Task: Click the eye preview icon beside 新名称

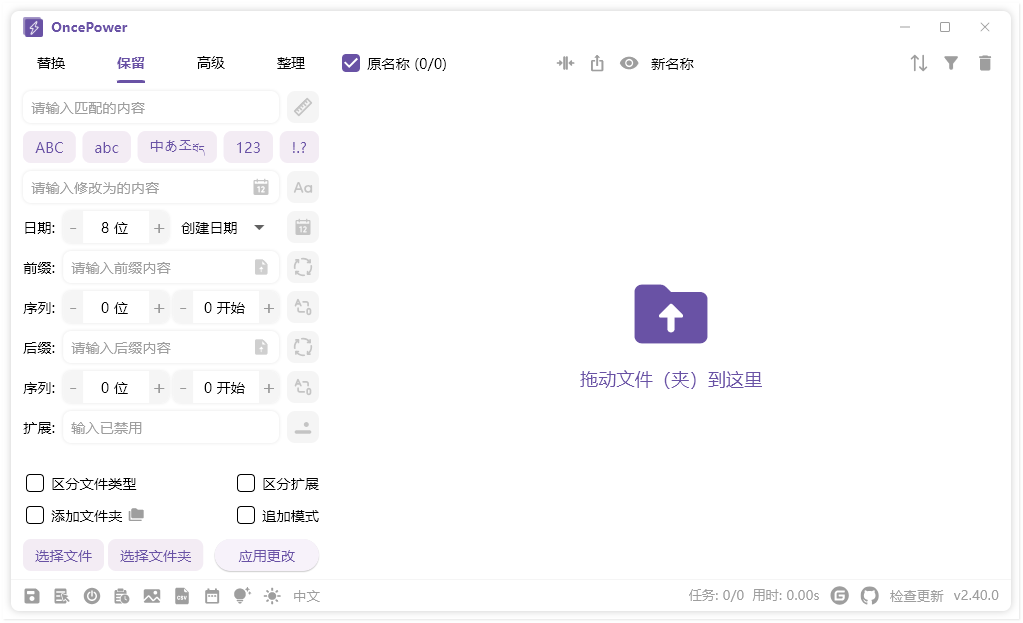Action: pyautogui.click(x=628, y=62)
